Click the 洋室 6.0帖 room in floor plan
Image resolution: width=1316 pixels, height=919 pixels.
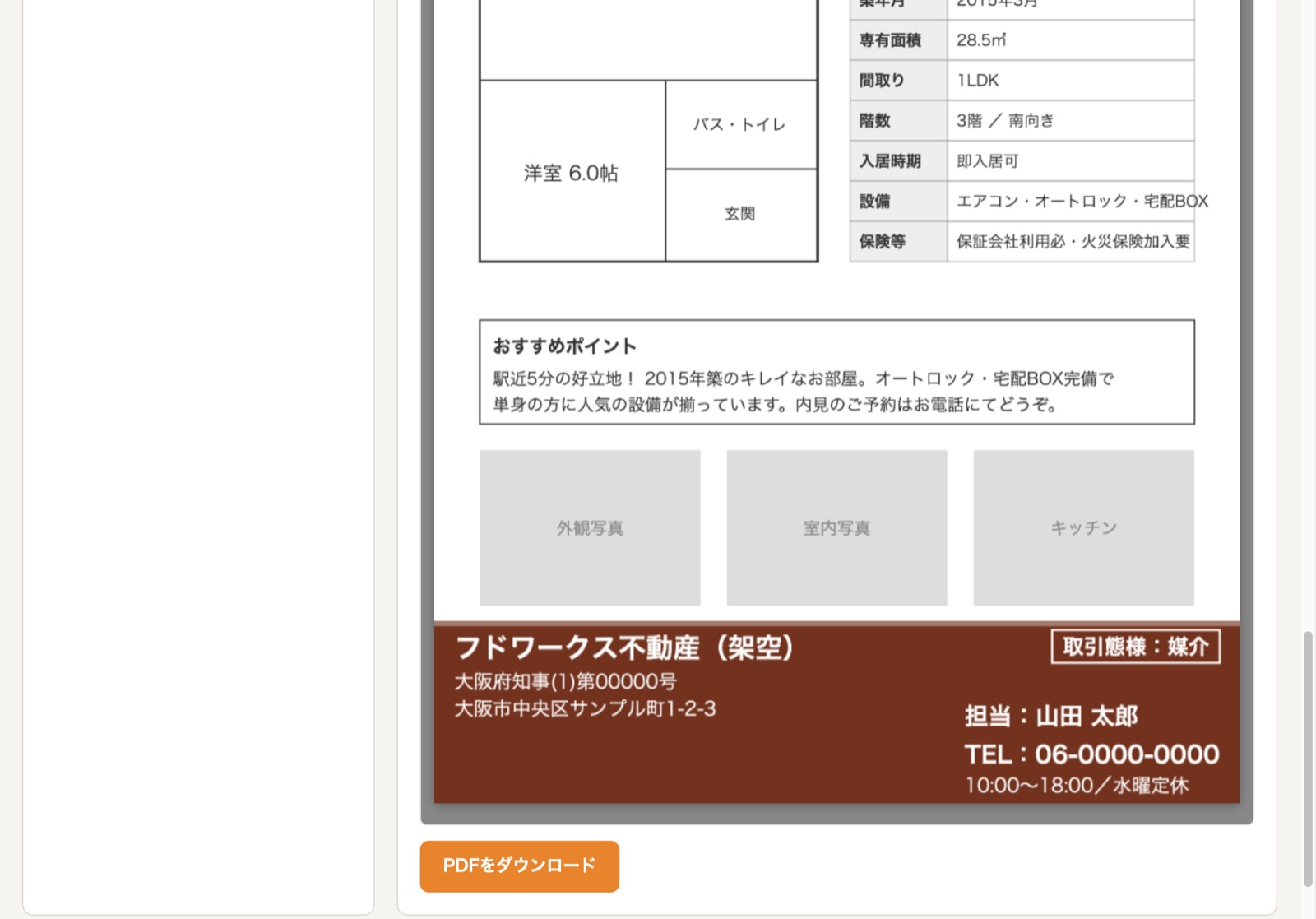point(572,172)
